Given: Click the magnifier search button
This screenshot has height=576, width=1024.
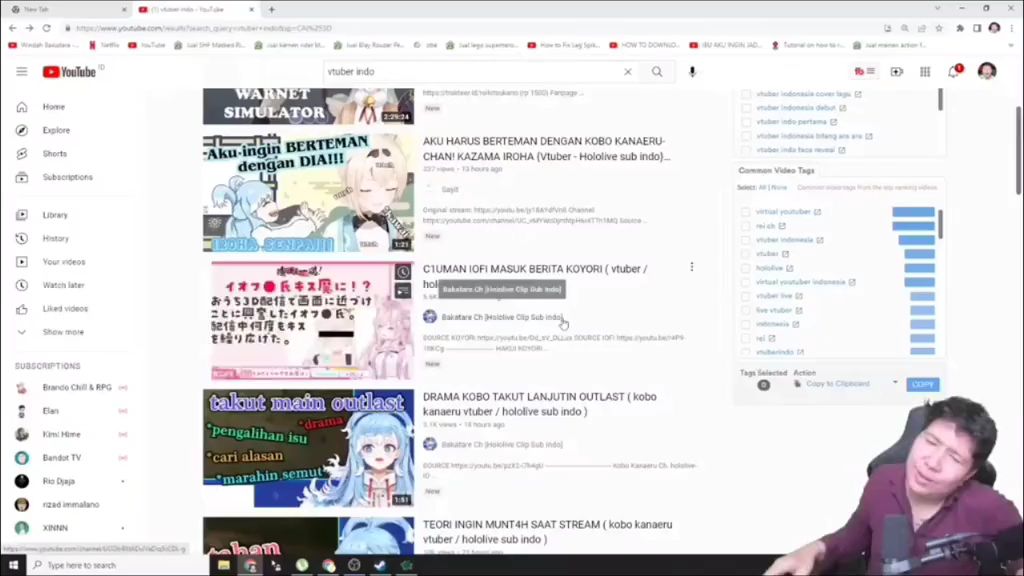Looking at the screenshot, I should pyautogui.click(x=657, y=72).
